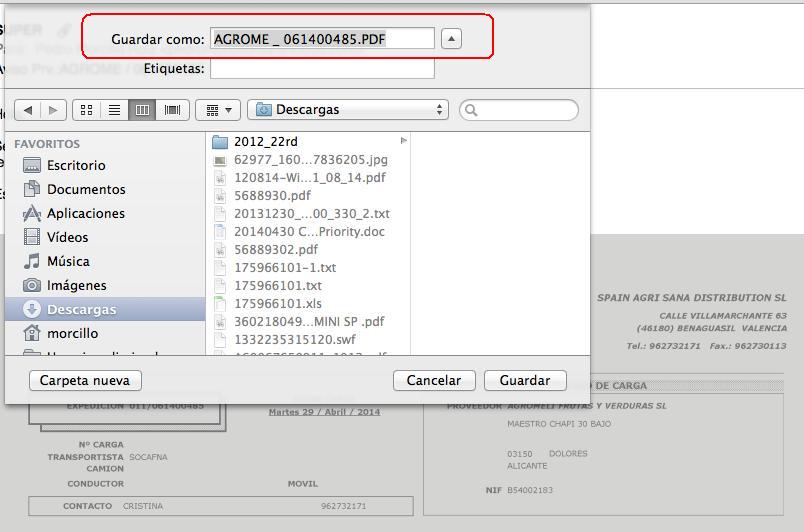804x532 pixels.
Task: Go forward to next folder
Action: [x=53, y=110]
